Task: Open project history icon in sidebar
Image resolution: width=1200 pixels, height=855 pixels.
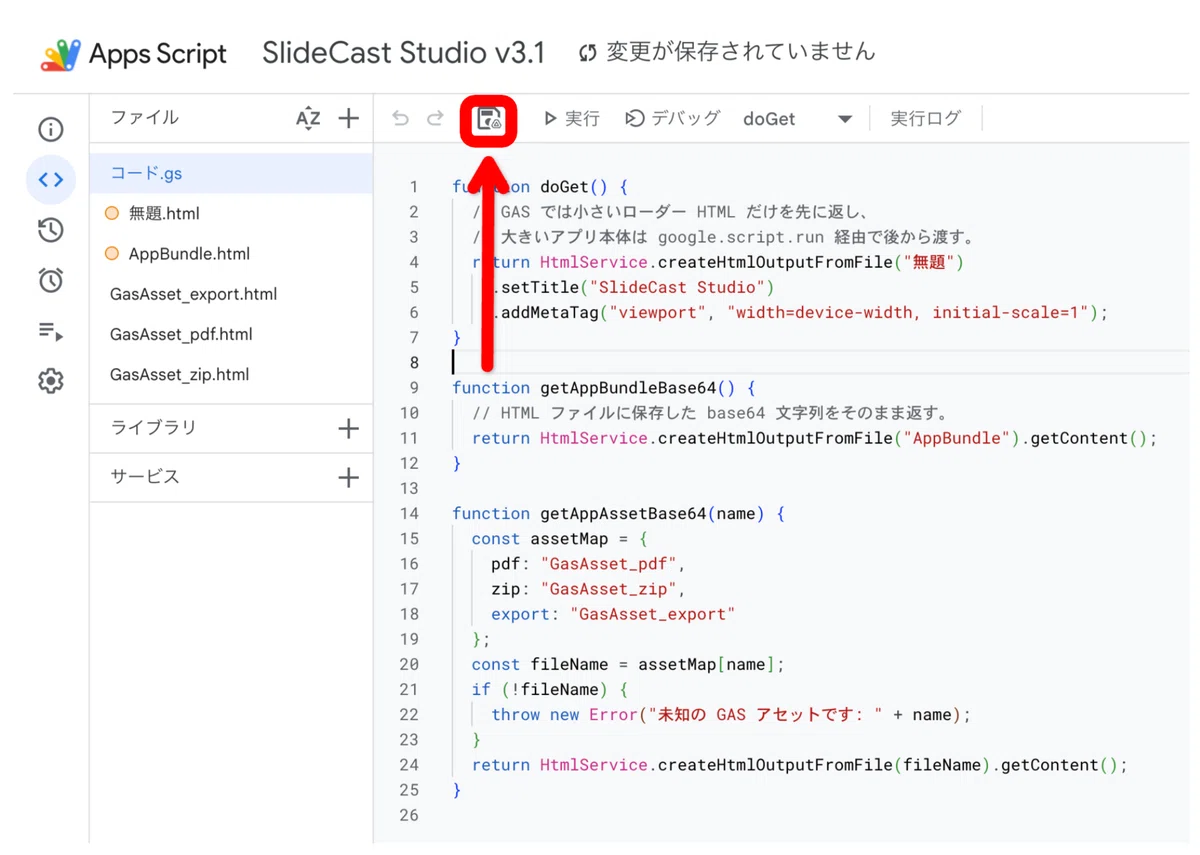Action: coord(50,230)
